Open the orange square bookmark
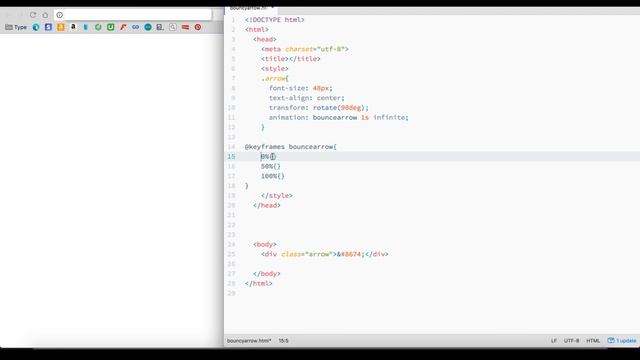 (x=61, y=27)
